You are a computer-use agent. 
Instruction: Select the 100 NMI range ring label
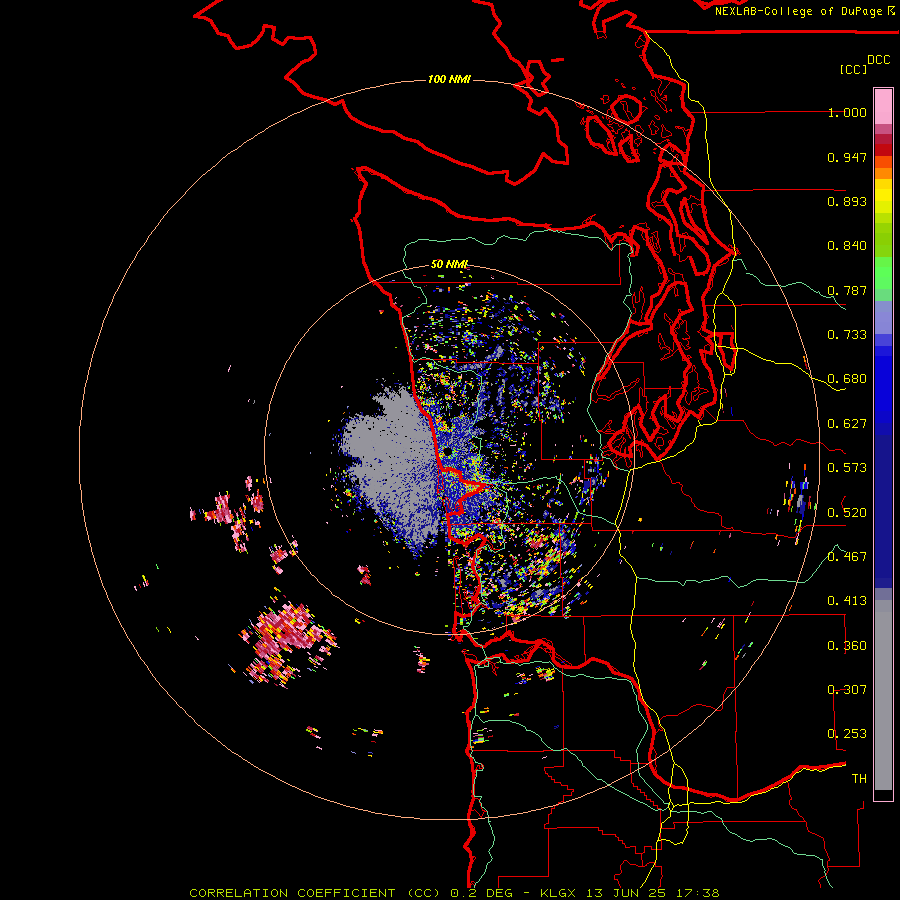tap(449, 79)
